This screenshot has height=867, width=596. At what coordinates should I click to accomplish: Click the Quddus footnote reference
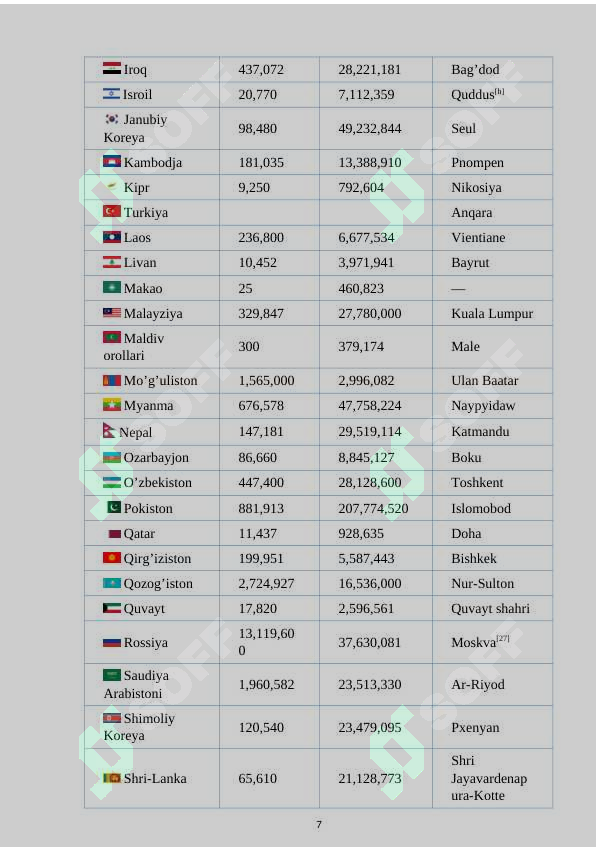(499, 91)
